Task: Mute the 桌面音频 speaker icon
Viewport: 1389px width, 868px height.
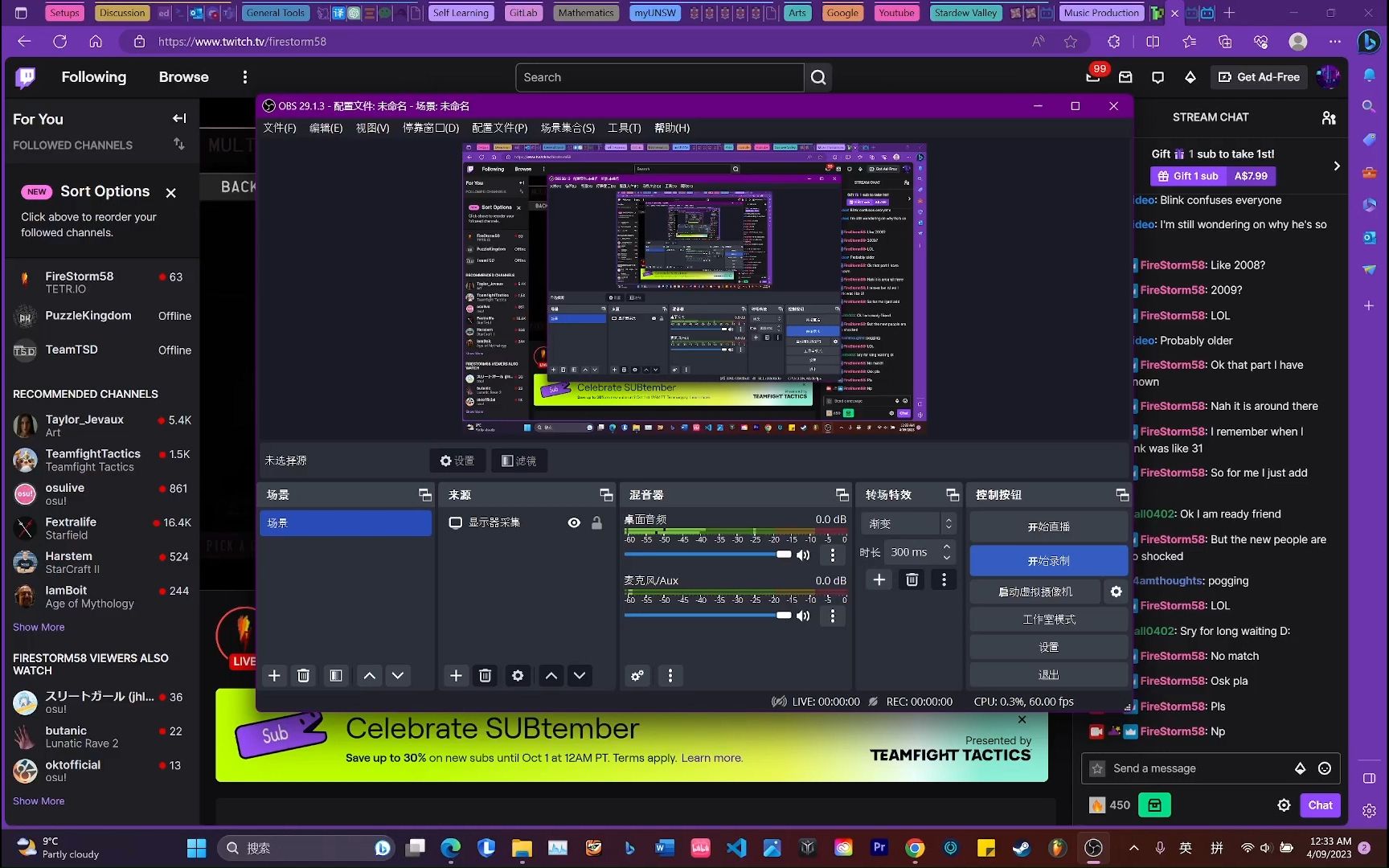Action: point(803,555)
